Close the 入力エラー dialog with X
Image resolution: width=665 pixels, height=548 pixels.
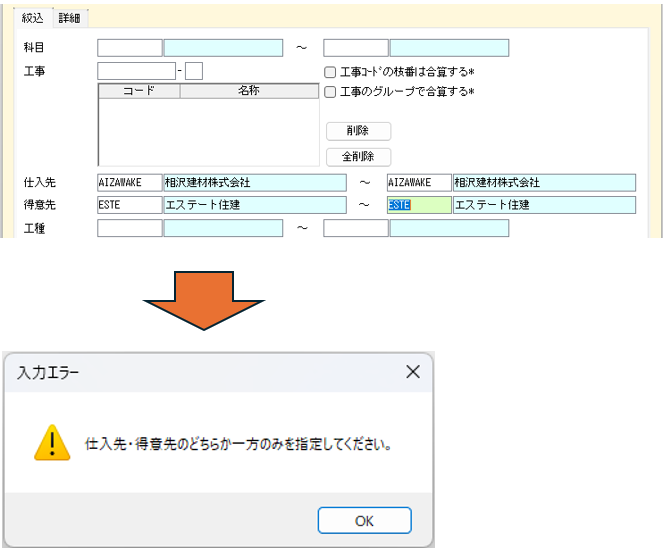coord(413,372)
